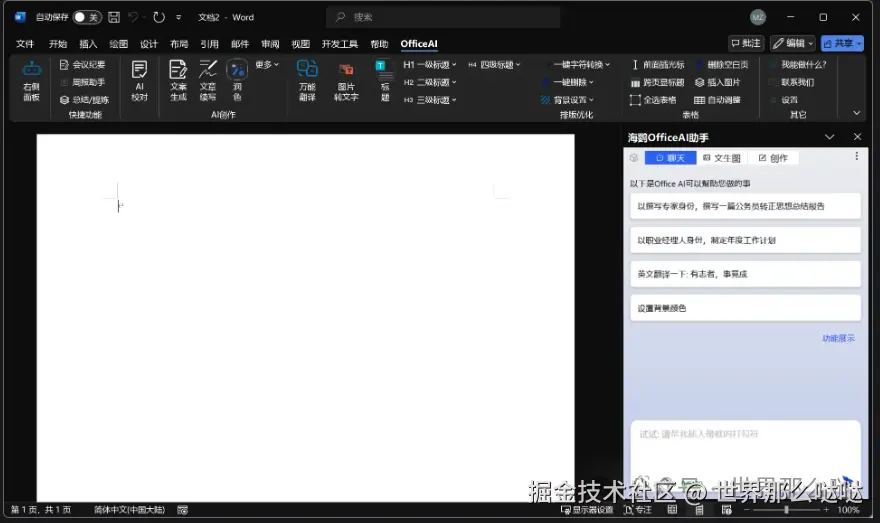
Task: Expand the 更多 dropdown
Action: [x=267, y=65]
